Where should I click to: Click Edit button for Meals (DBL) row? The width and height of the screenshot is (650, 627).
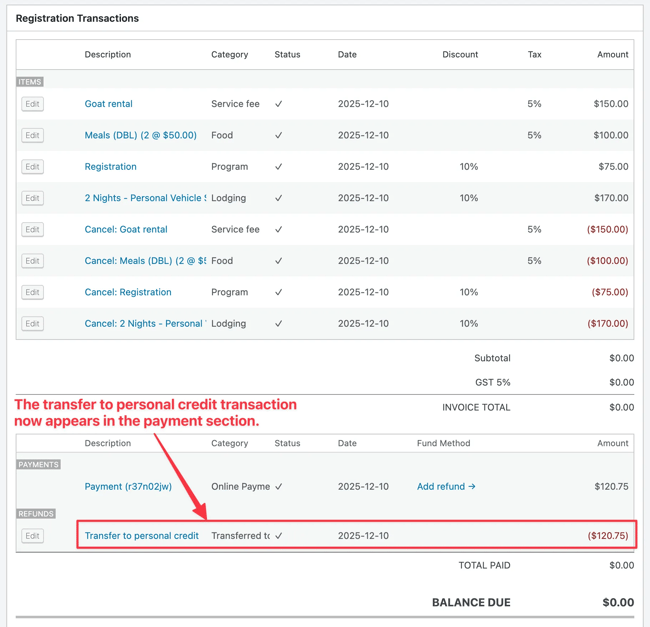32,135
